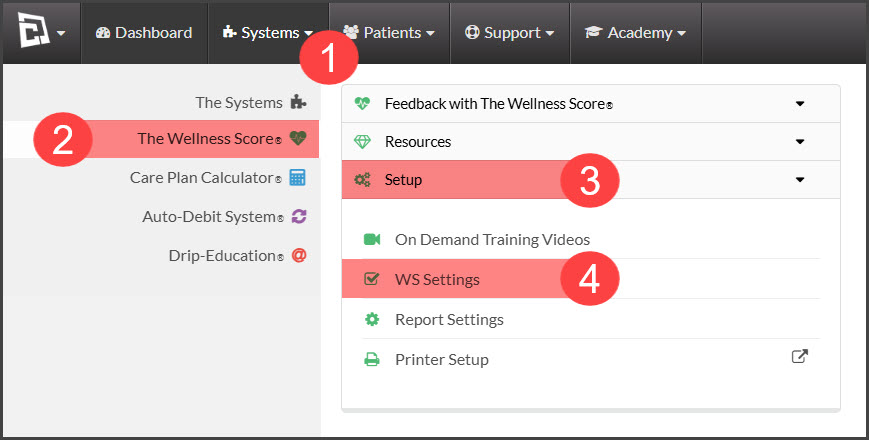Image resolution: width=869 pixels, height=440 pixels.
Task: Click the logo icon in top-left corner
Action: point(33,30)
